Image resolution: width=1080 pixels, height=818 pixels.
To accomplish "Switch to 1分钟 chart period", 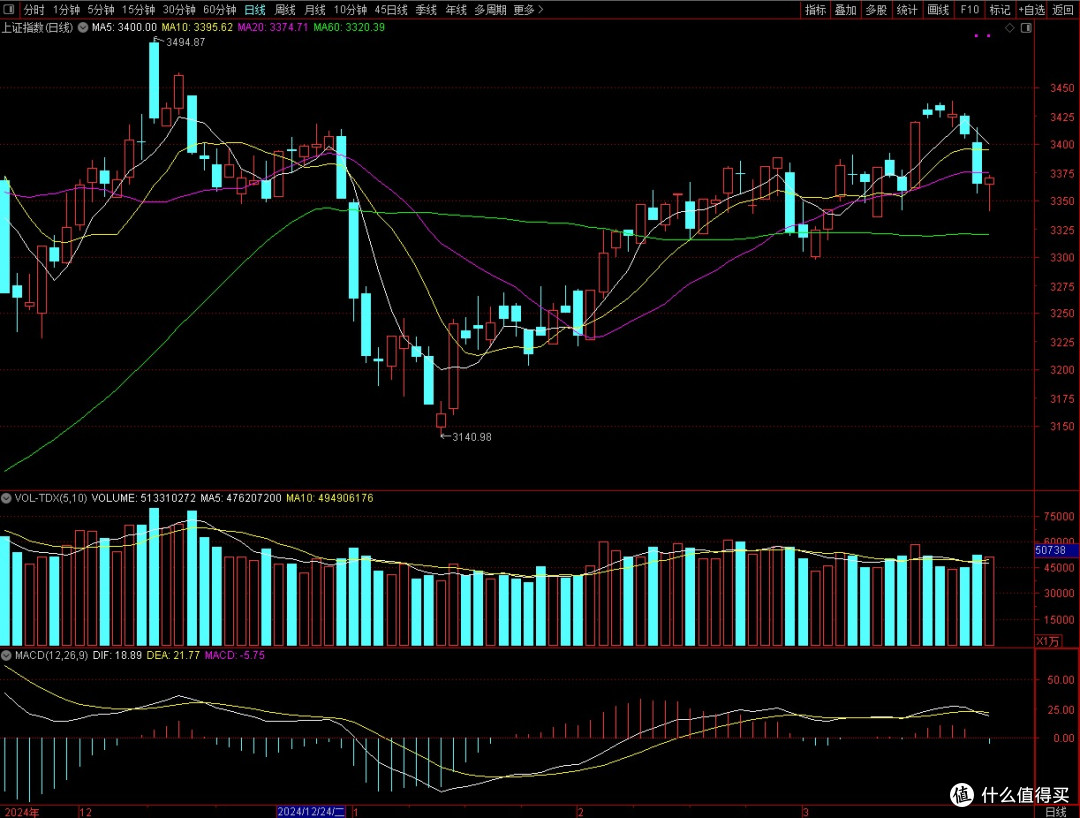I will (66, 10).
